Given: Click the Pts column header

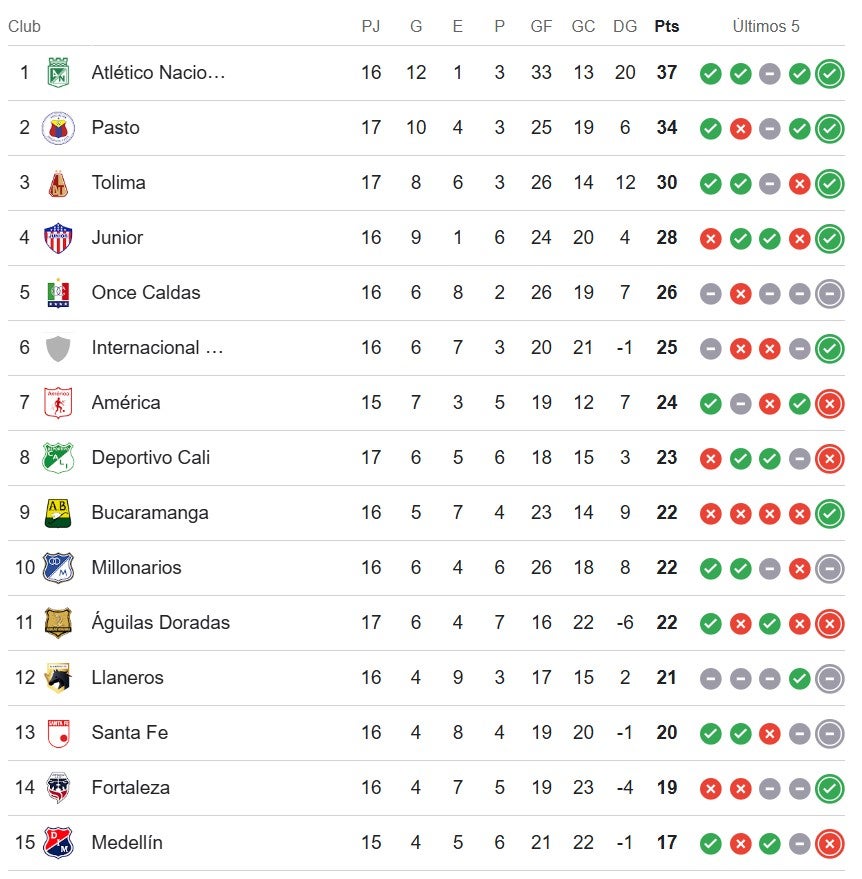Looking at the screenshot, I should (667, 27).
